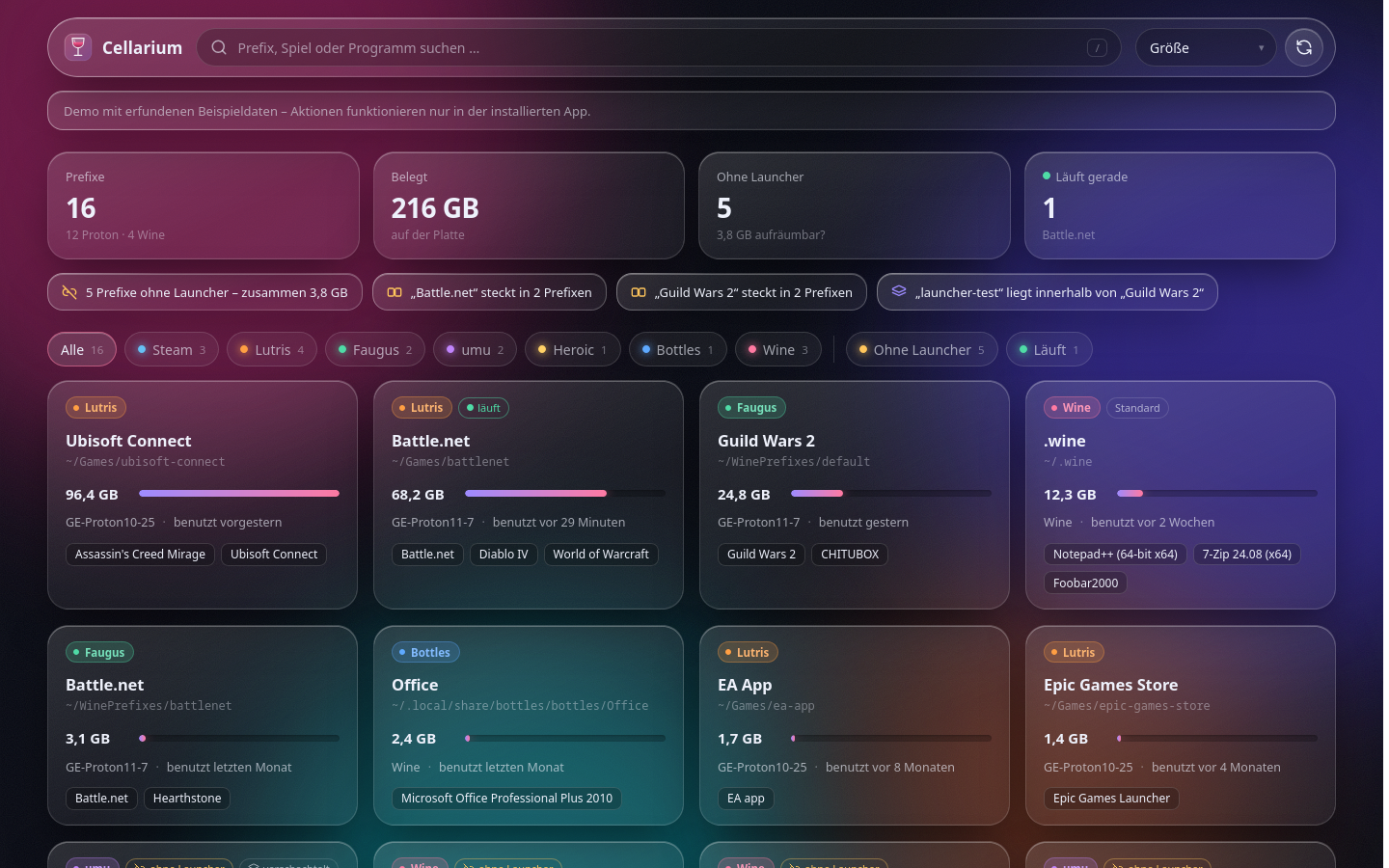1389x868 pixels.
Task: Click the broken-link icon in the no-launcher hint
Action: pyautogui.click(x=69, y=292)
